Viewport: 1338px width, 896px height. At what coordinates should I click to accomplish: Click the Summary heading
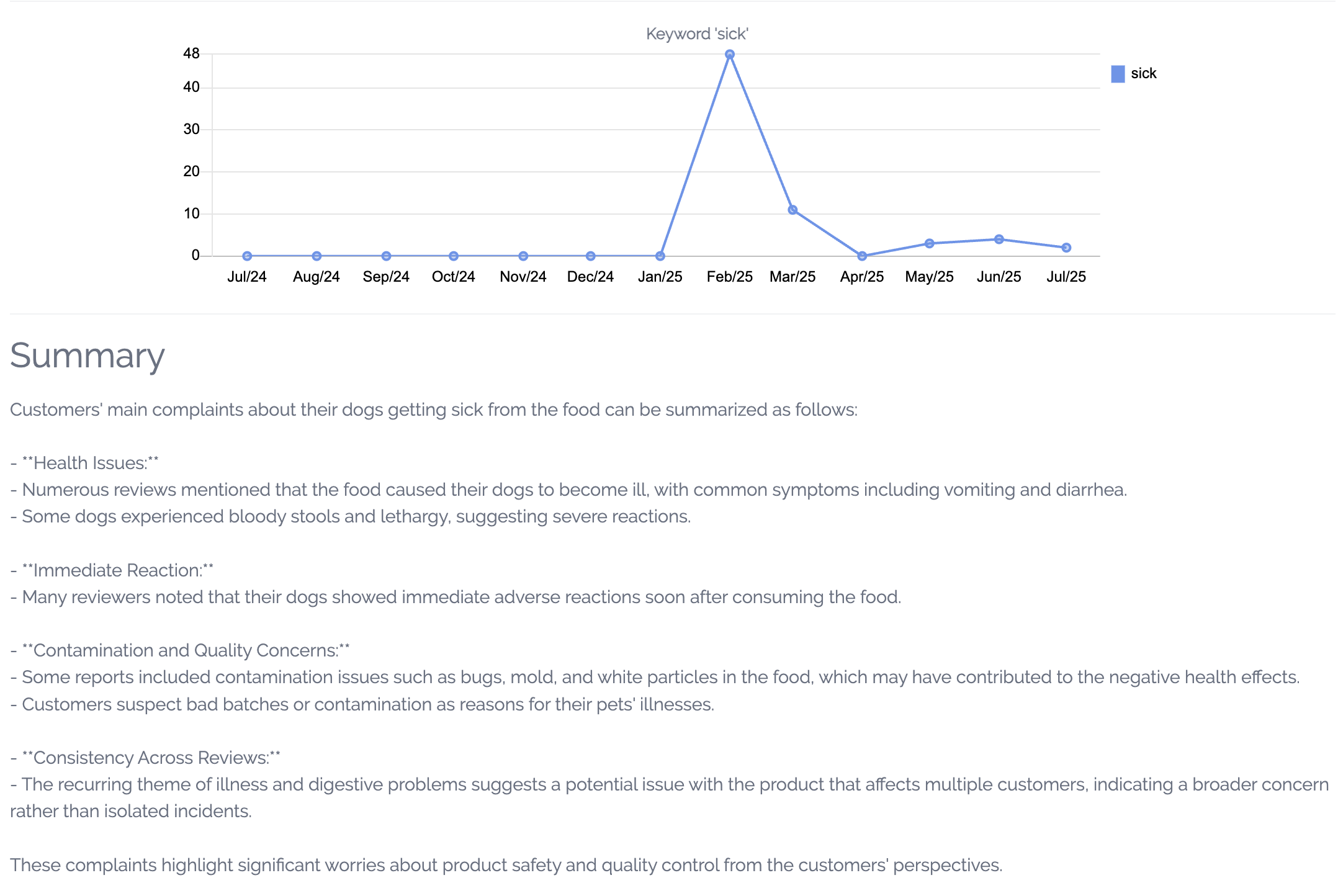(88, 356)
